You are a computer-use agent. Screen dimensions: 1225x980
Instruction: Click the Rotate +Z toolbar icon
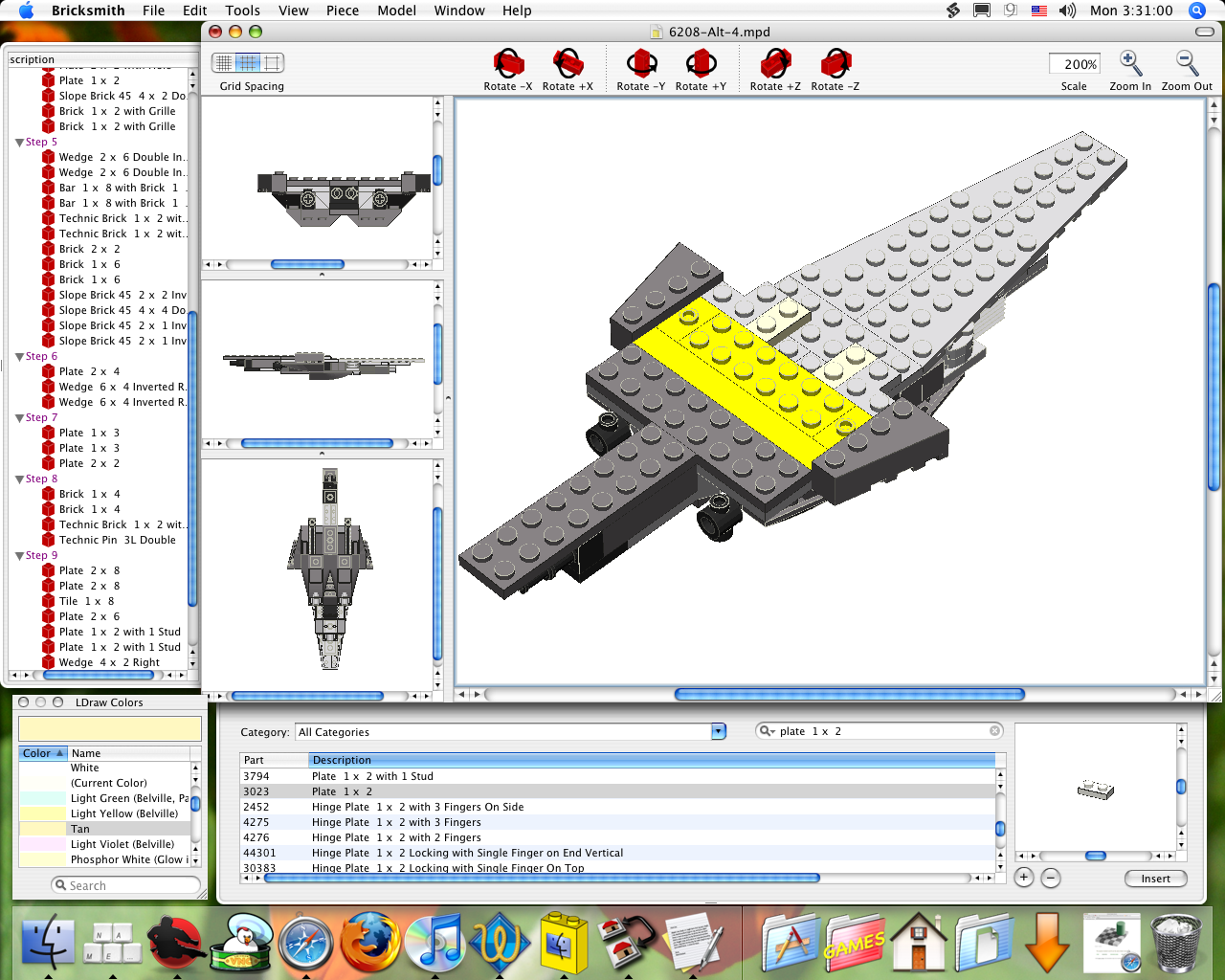(775, 63)
